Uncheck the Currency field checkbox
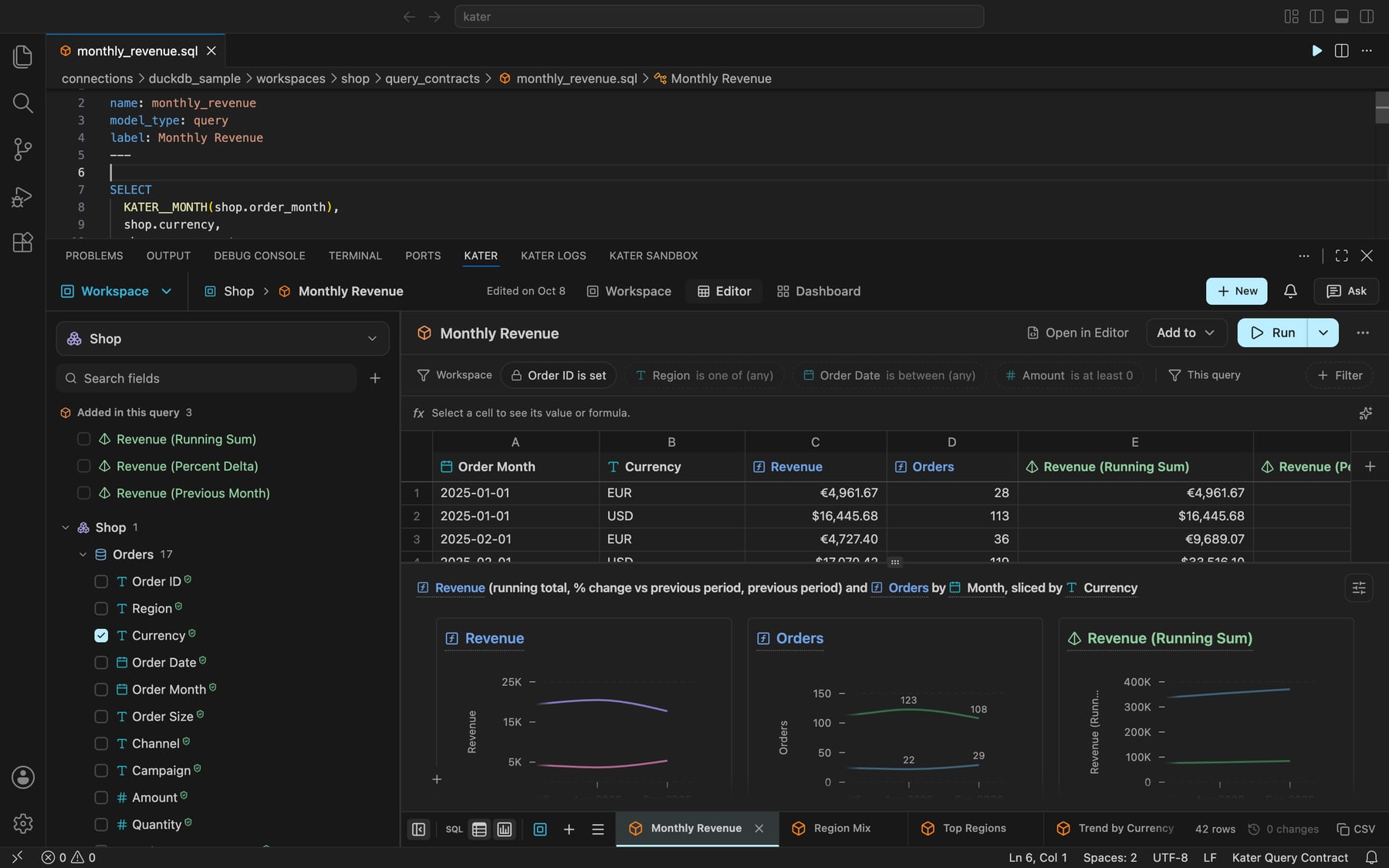 point(101,636)
